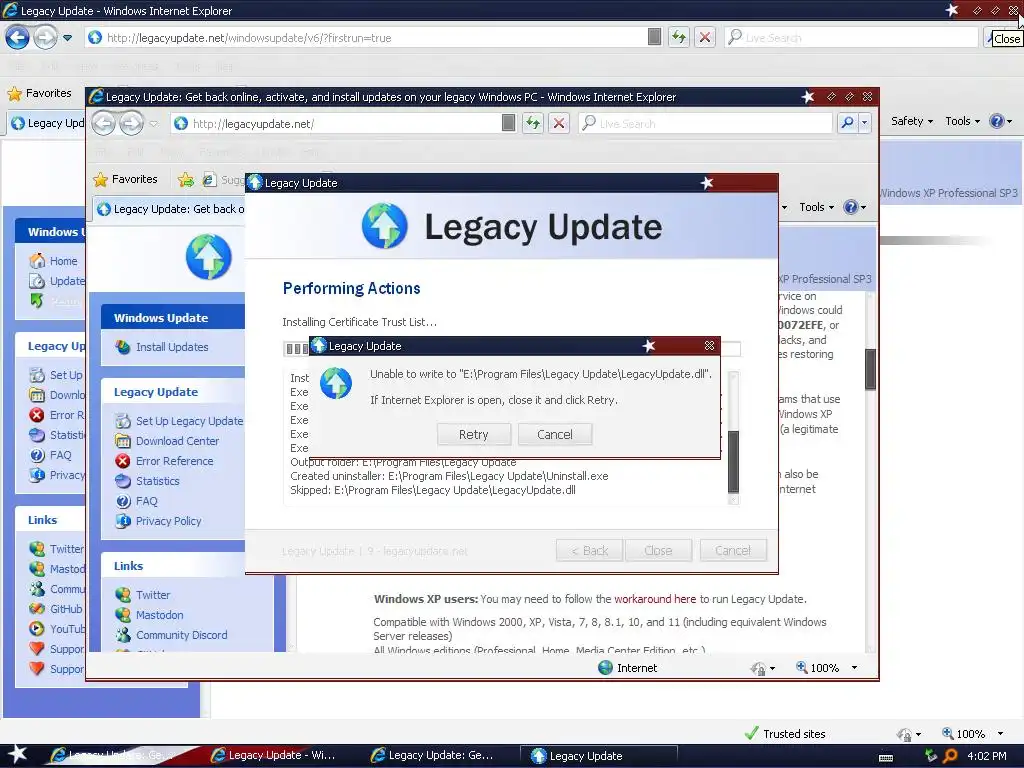This screenshot has width=1024, height=768.
Task: Switch to Legacy Update installer taskbar button
Action: tap(599, 756)
